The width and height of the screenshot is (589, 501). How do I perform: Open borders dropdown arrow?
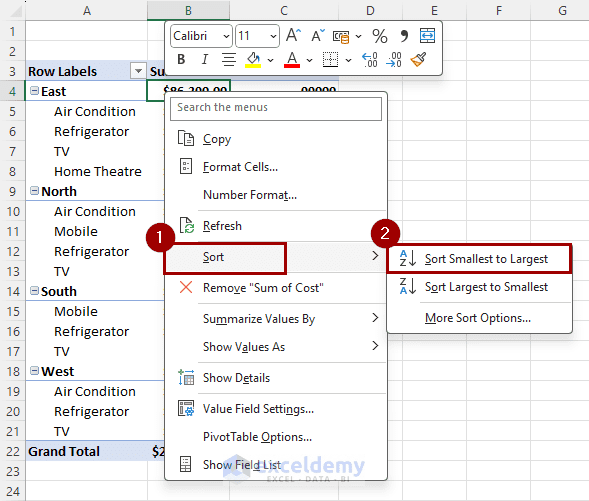pyautogui.click(x=349, y=60)
